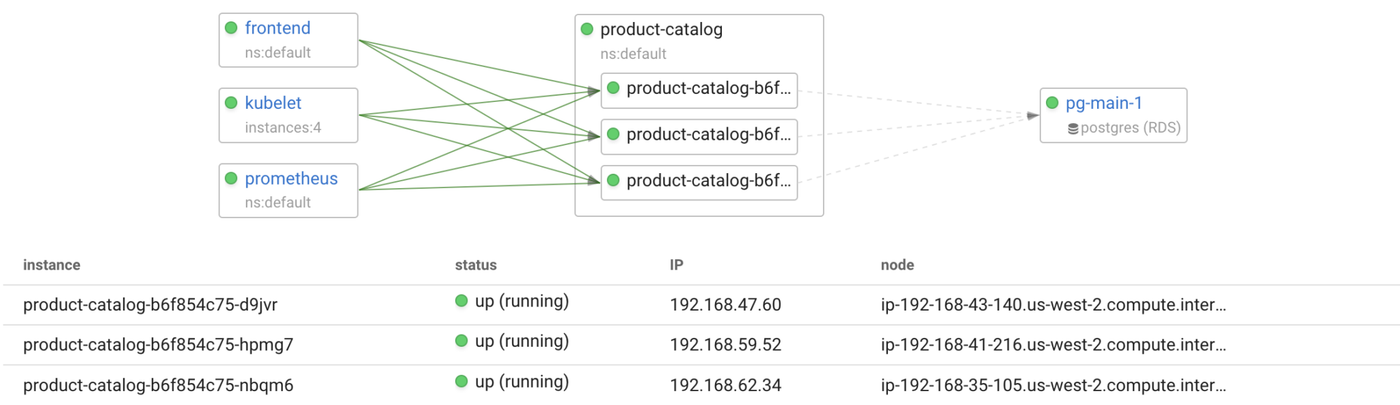Click the green status dot beside pg-main-1

click(1052, 103)
